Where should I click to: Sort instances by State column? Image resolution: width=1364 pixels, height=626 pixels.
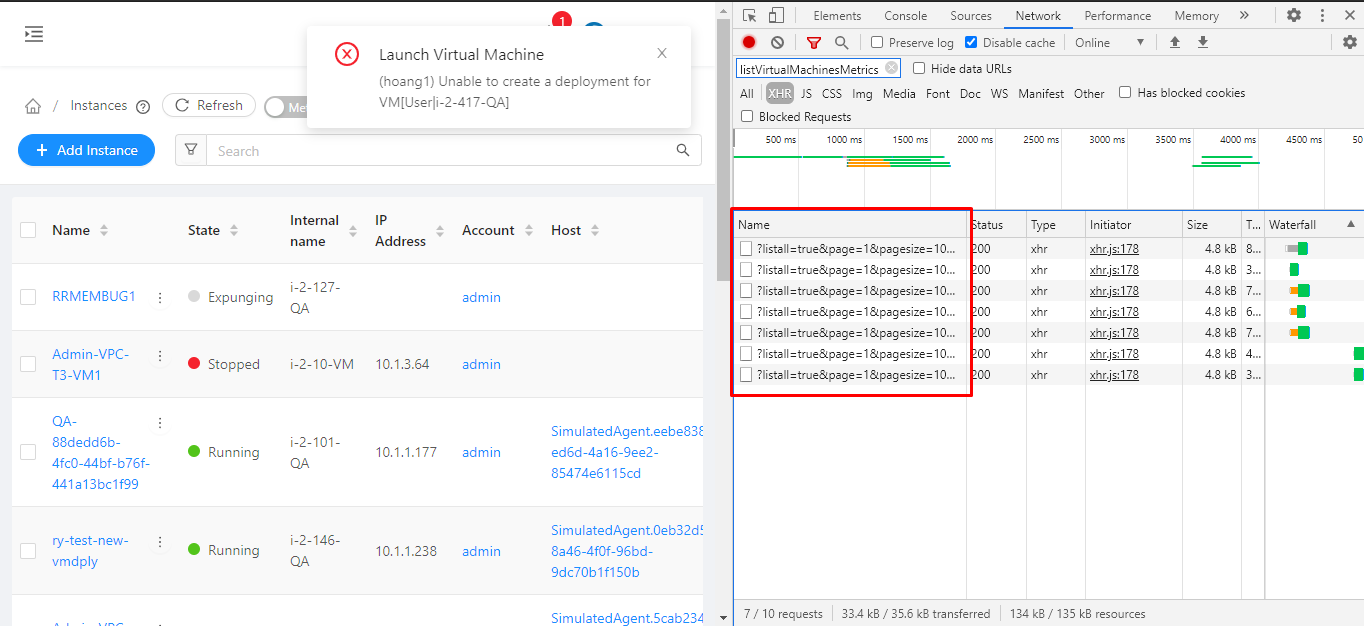pyautogui.click(x=213, y=230)
